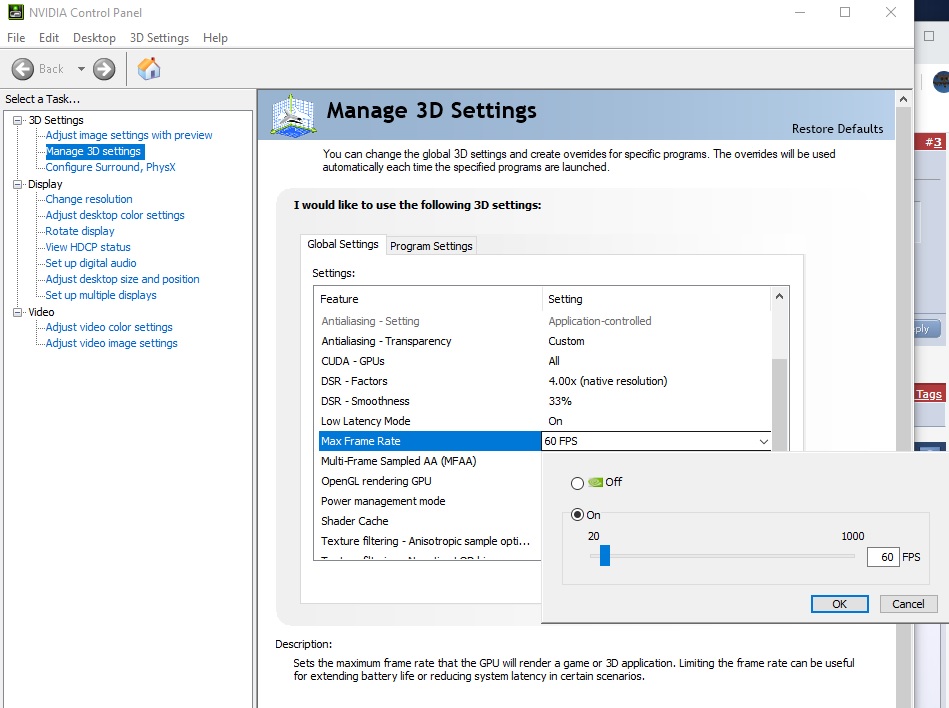Click the Forward arrow icon
Screen dimensions: 949x708
pyautogui.click(x=104, y=69)
